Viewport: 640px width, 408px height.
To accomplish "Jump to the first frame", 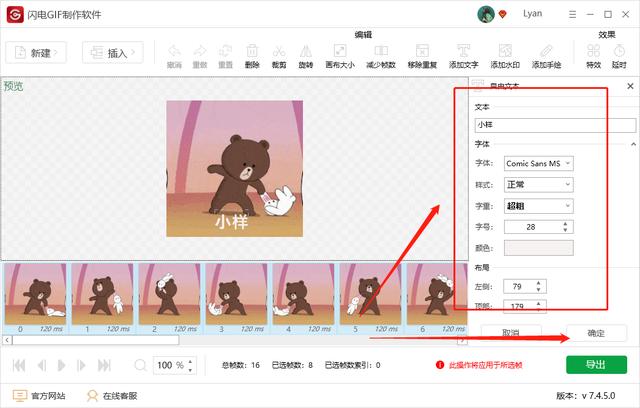I will pos(19,365).
